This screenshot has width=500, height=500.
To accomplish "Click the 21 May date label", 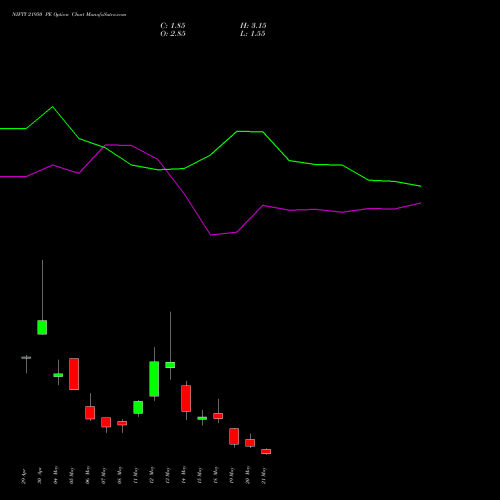I will [x=264, y=475].
